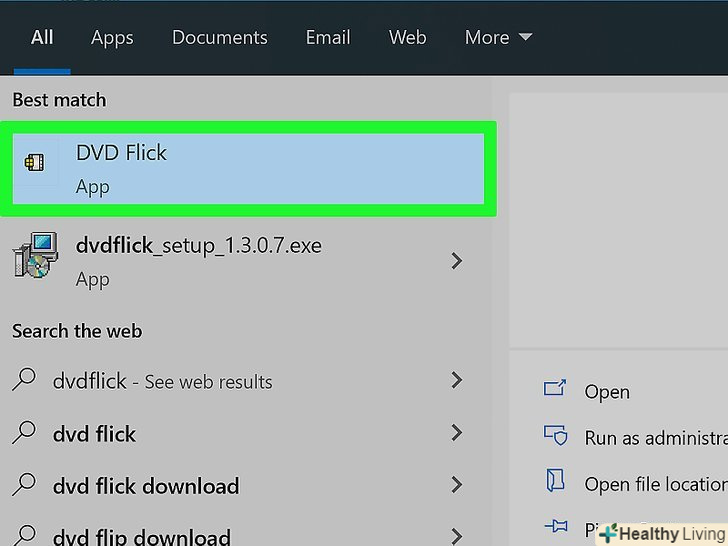Switch to the Web tab
The image size is (728, 546).
408,37
